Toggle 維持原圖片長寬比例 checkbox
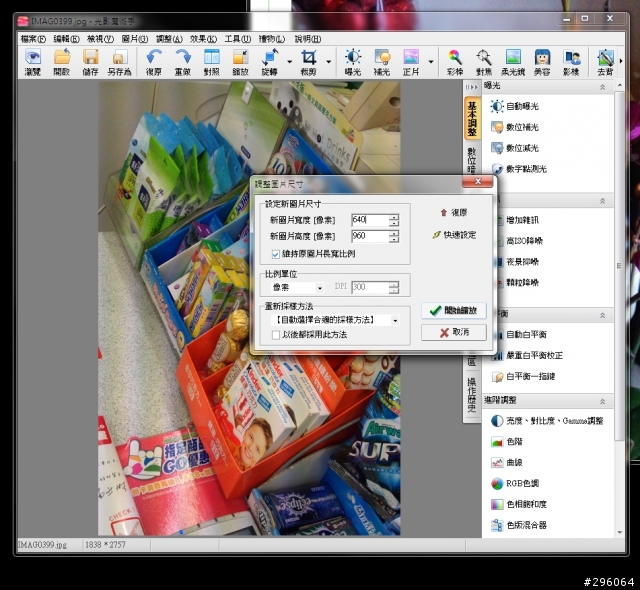The width and height of the screenshot is (640, 590). click(x=276, y=254)
